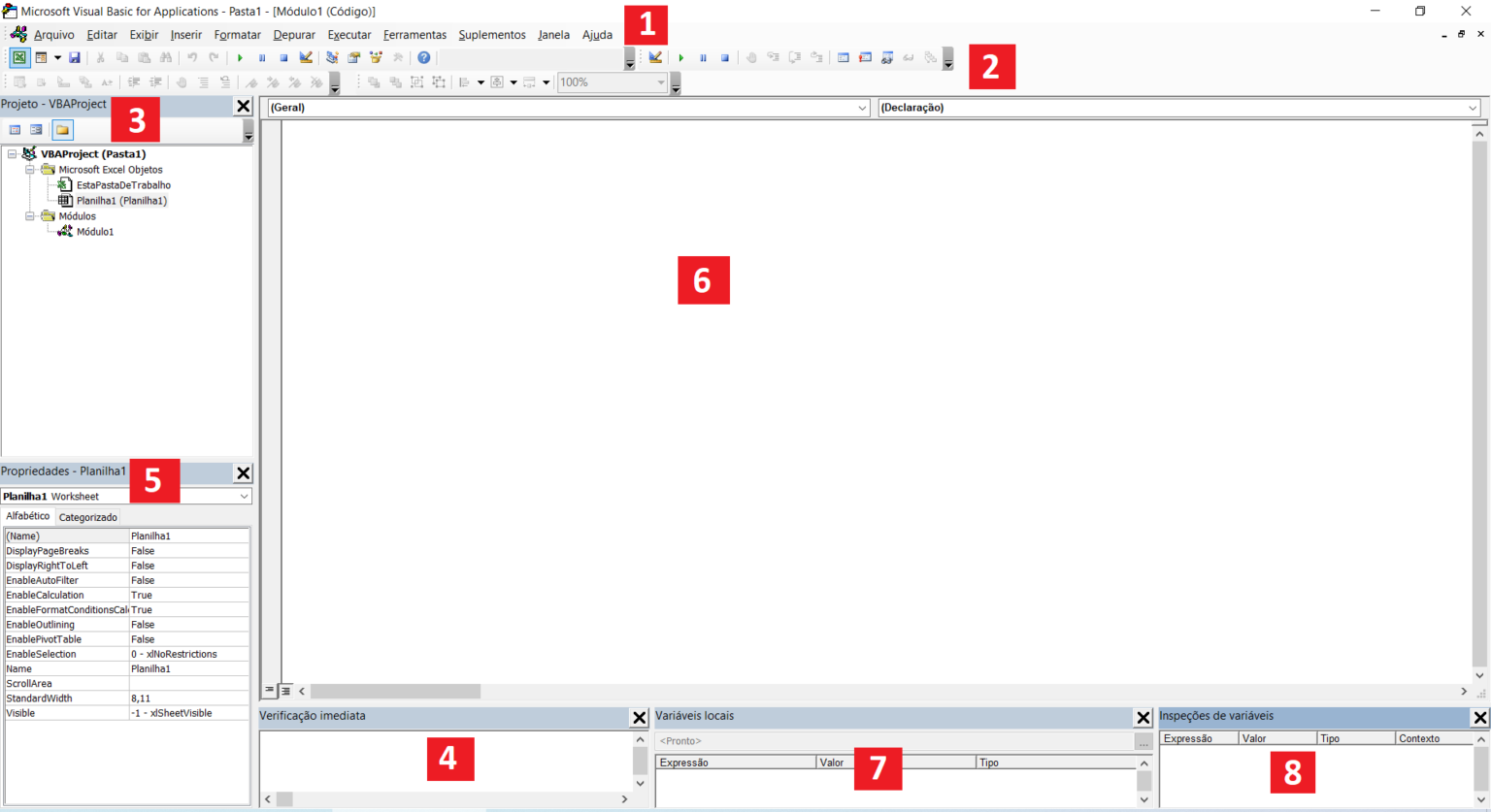Image resolution: width=1491 pixels, height=812 pixels.
Task: Toggle Folders view in the Project panel
Action: [62, 130]
